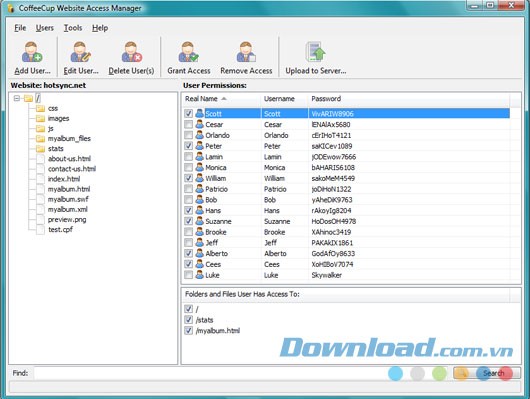
Task: Sort by Password column header
Action: (x=408, y=99)
